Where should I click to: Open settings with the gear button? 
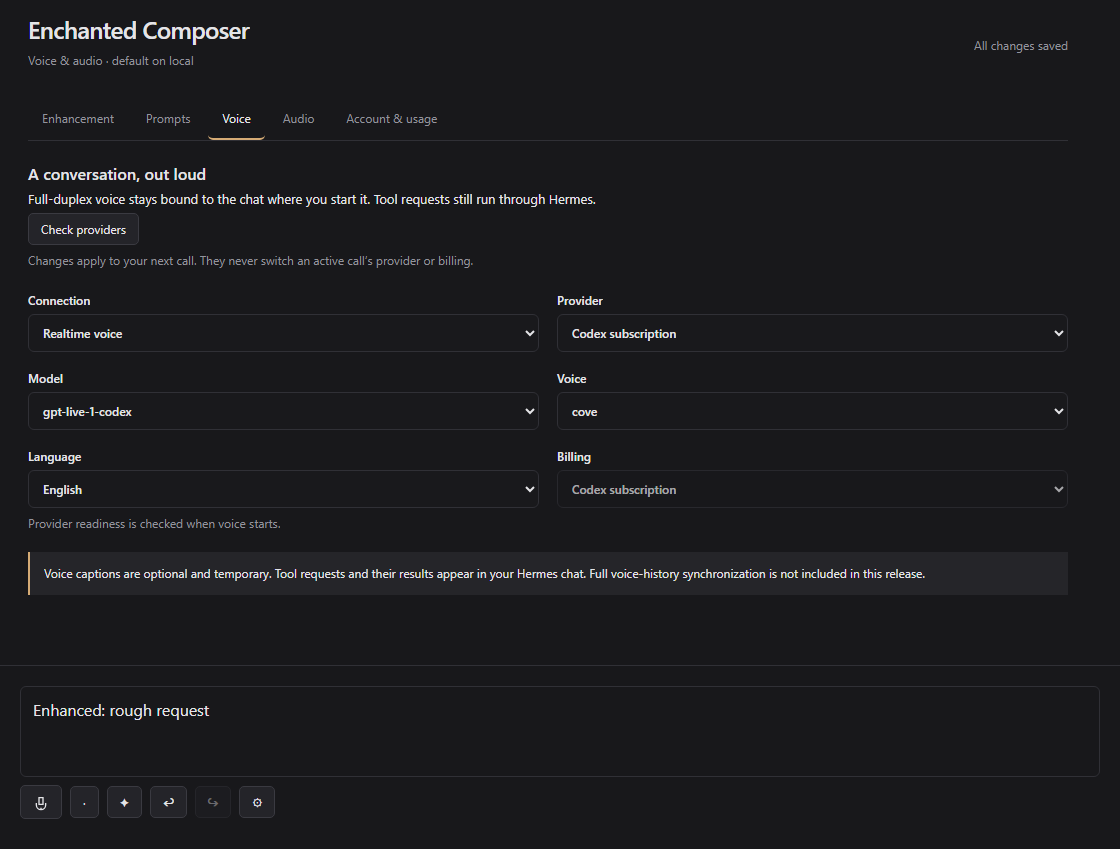257,803
